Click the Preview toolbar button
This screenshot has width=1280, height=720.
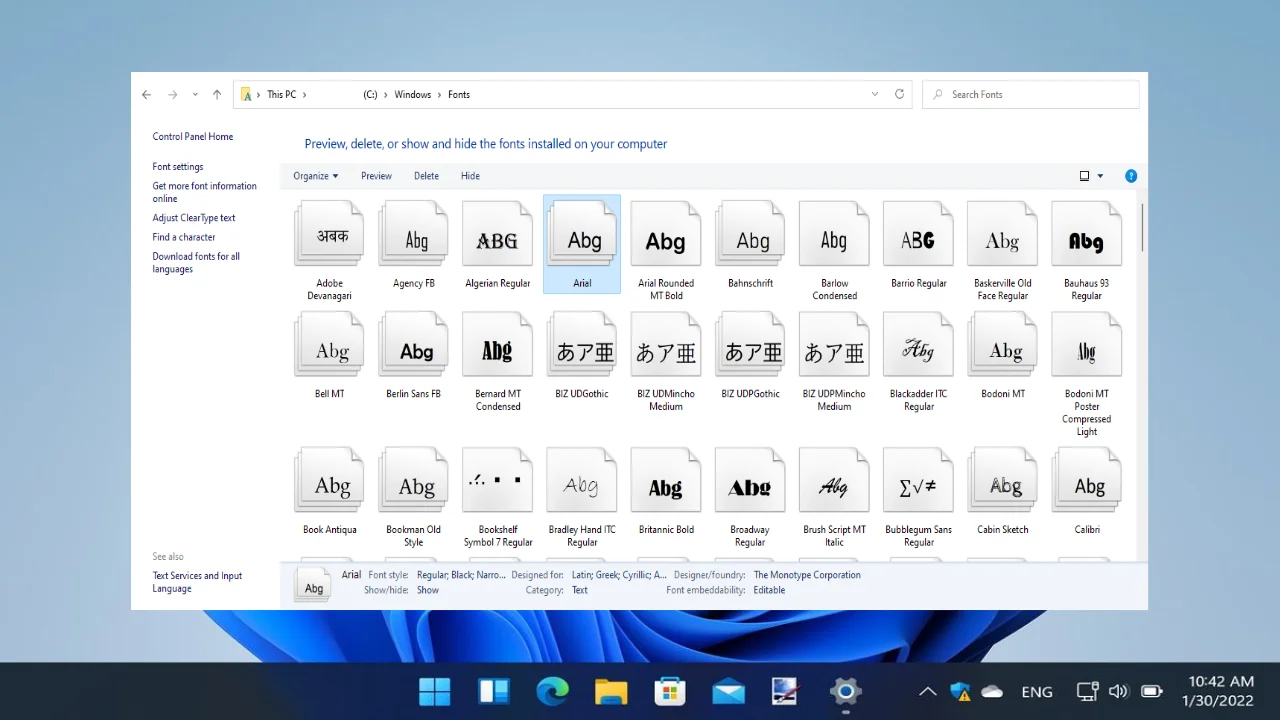coord(376,176)
